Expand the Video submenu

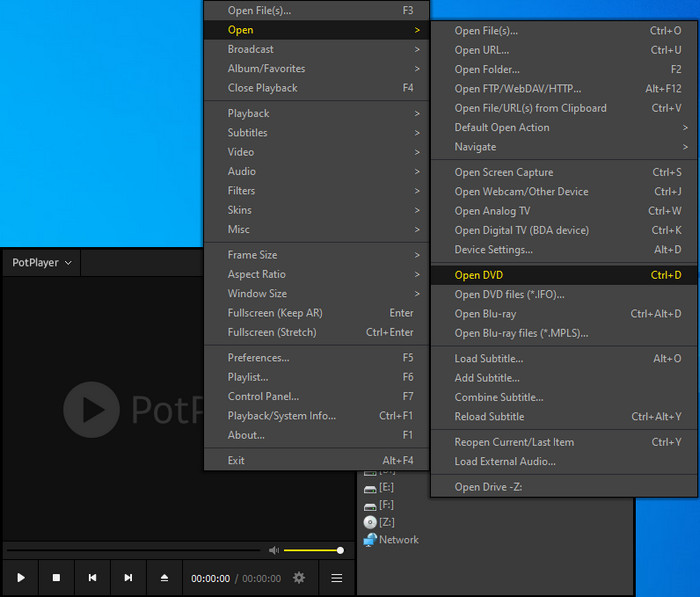[317, 152]
